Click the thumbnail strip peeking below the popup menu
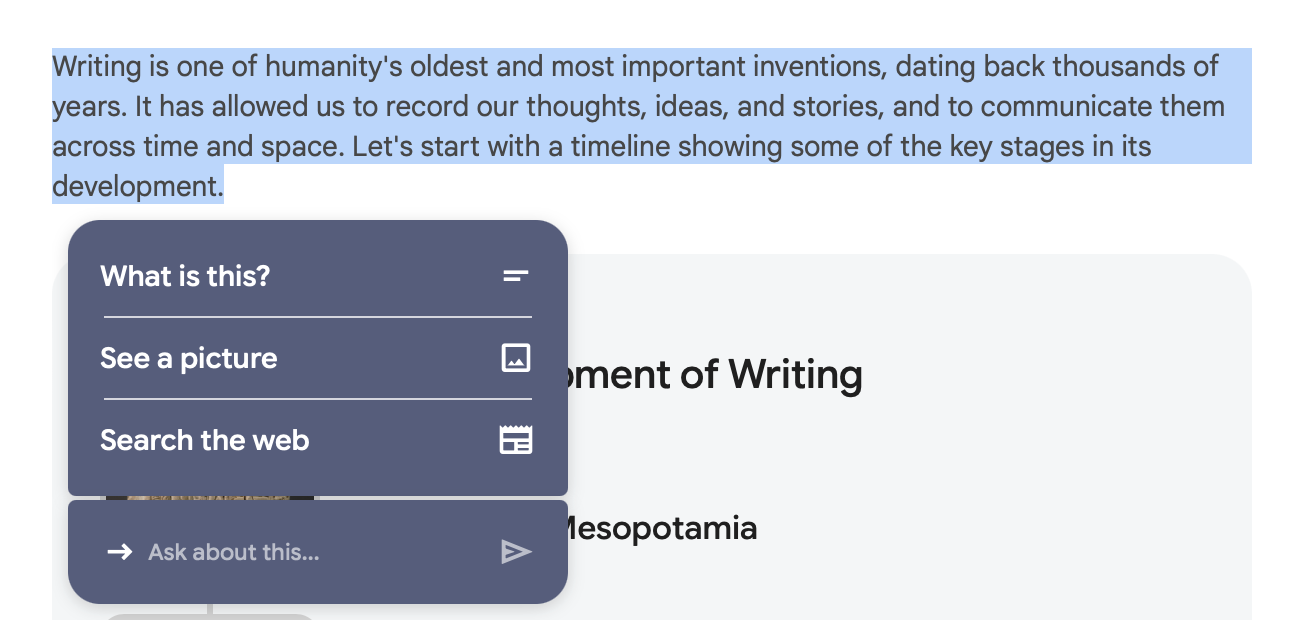1294x620 pixels. [x=210, y=497]
